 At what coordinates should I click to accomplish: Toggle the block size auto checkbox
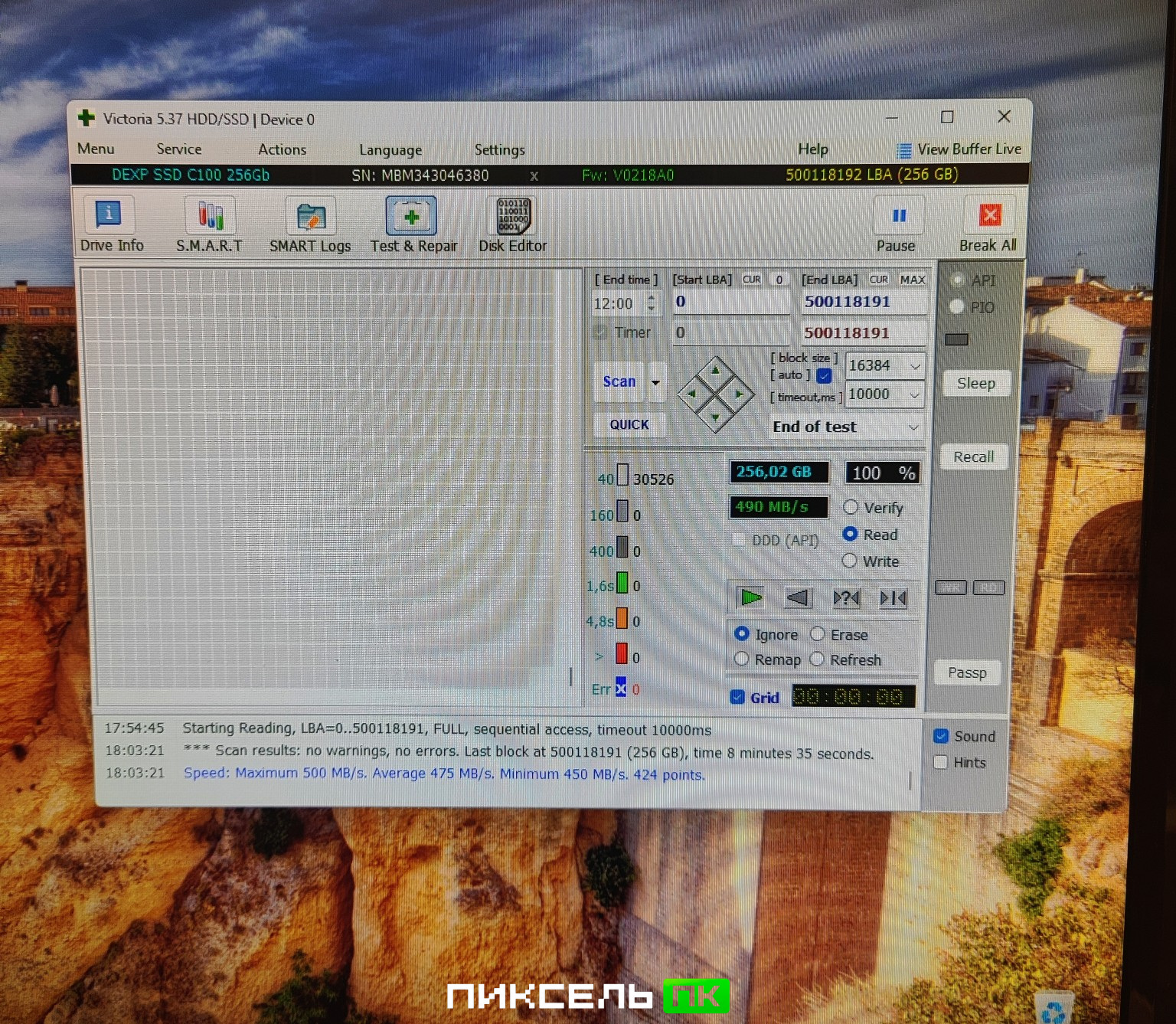tap(824, 375)
